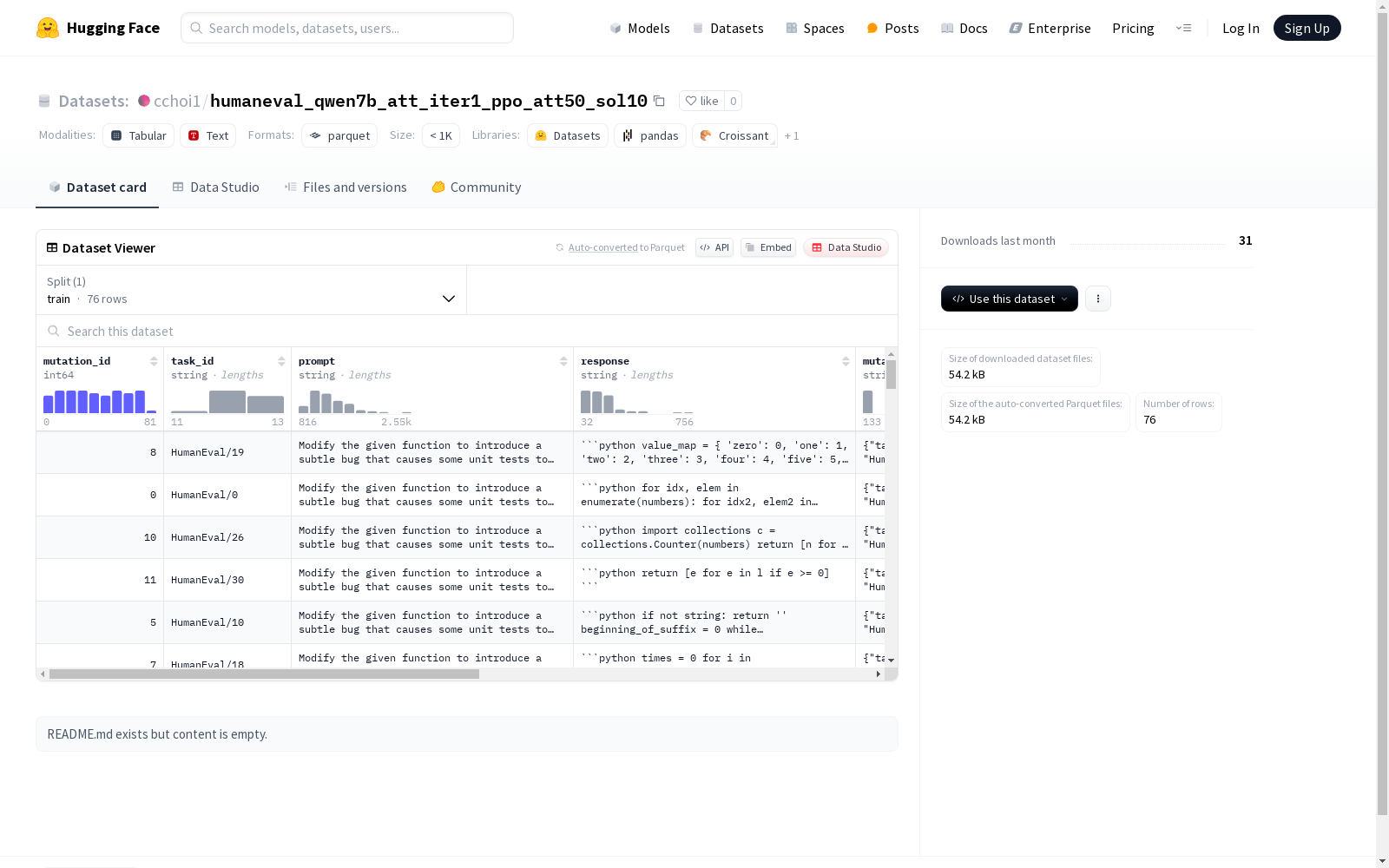This screenshot has height=868, width=1389.
Task: Click the Hugging Face logo icon
Action: click(x=48, y=28)
